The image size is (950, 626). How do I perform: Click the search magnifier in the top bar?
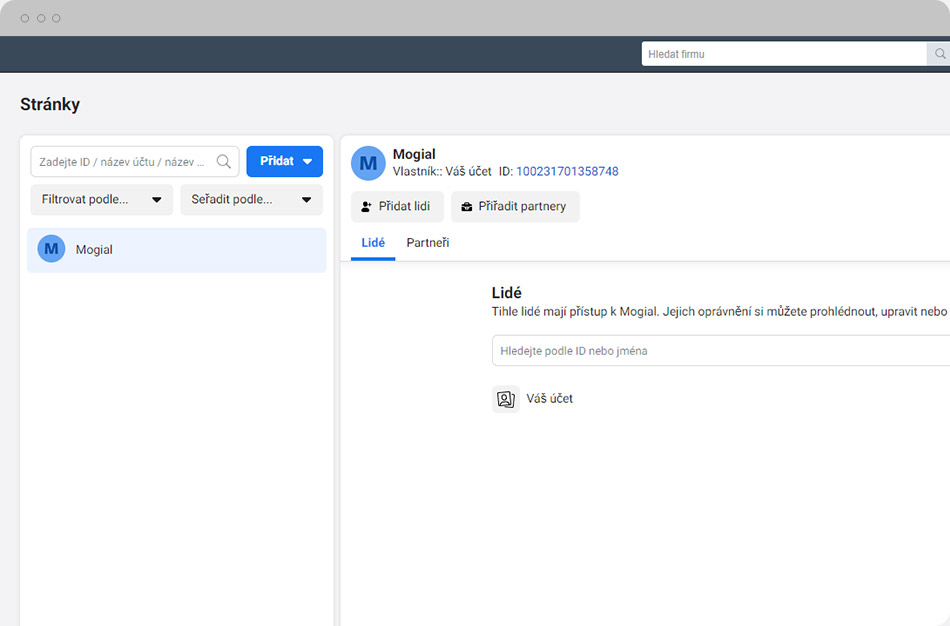(938, 54)
